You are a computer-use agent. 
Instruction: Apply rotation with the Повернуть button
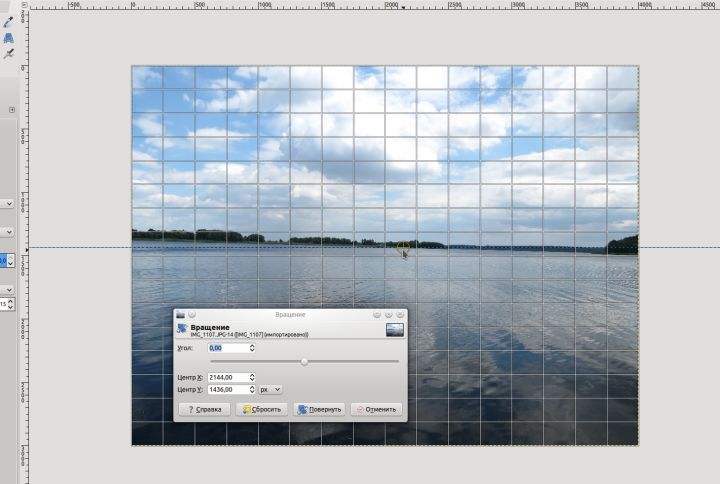pos(321,409)
